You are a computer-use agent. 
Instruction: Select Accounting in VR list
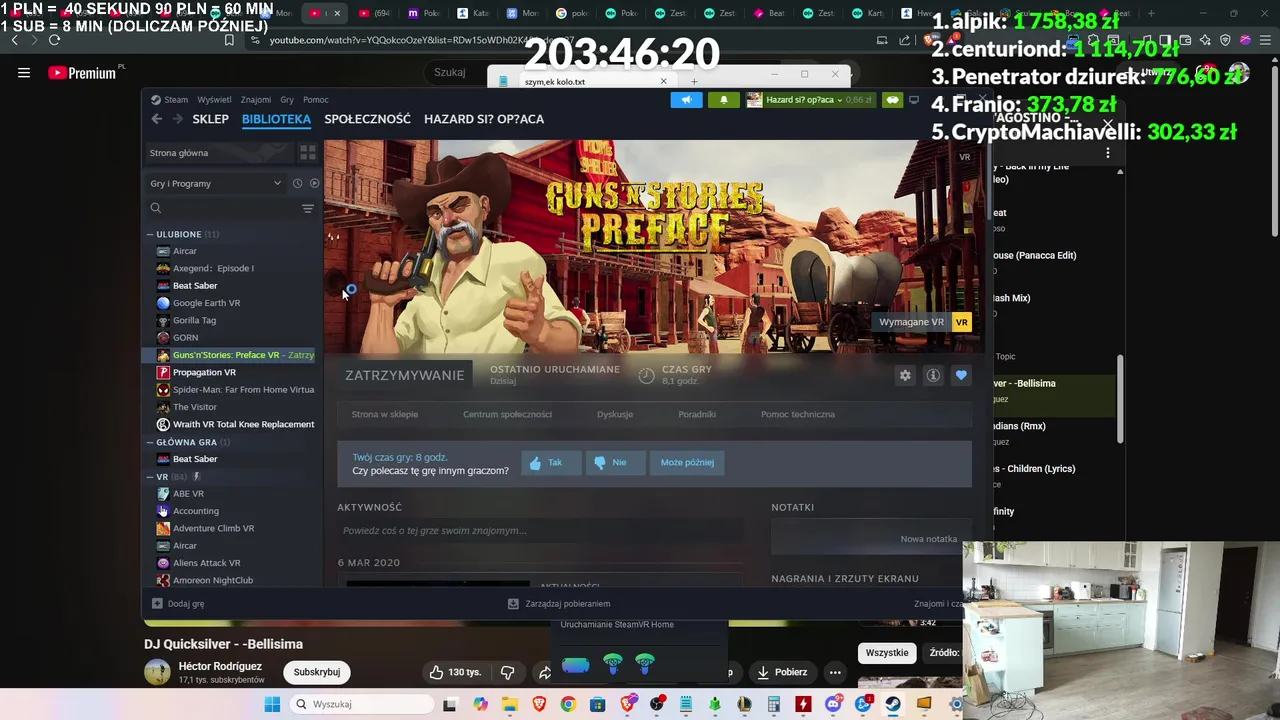[x=196, y=511]
